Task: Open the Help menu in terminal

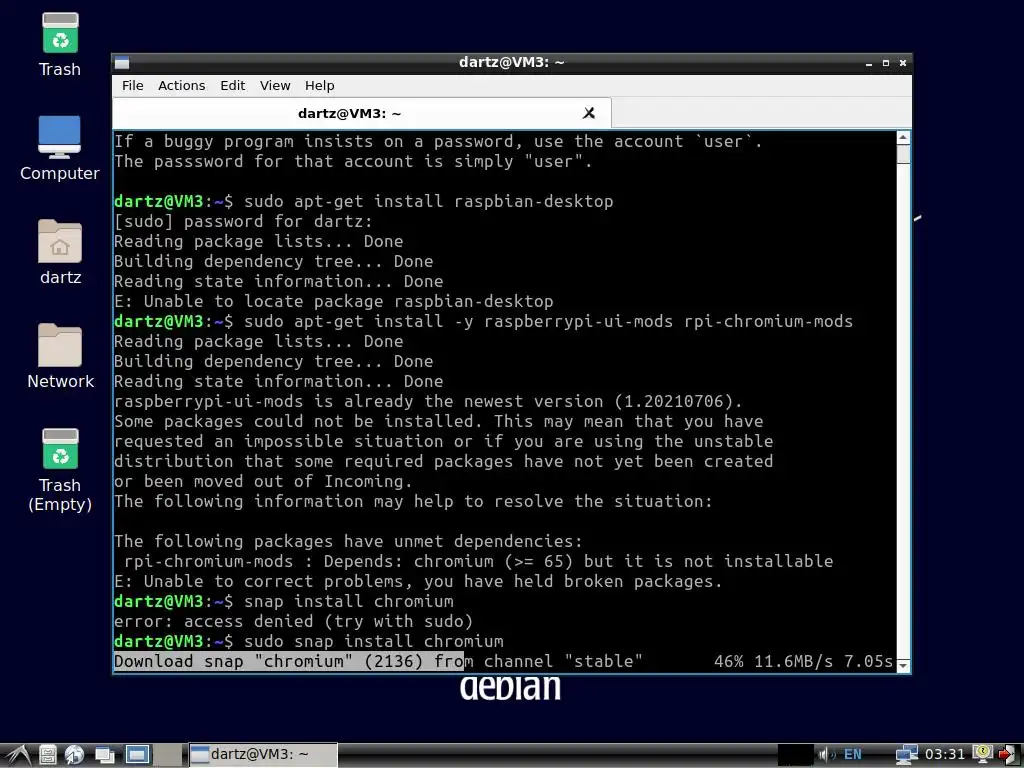Action: pyautogui.click(x=319, y=86)
